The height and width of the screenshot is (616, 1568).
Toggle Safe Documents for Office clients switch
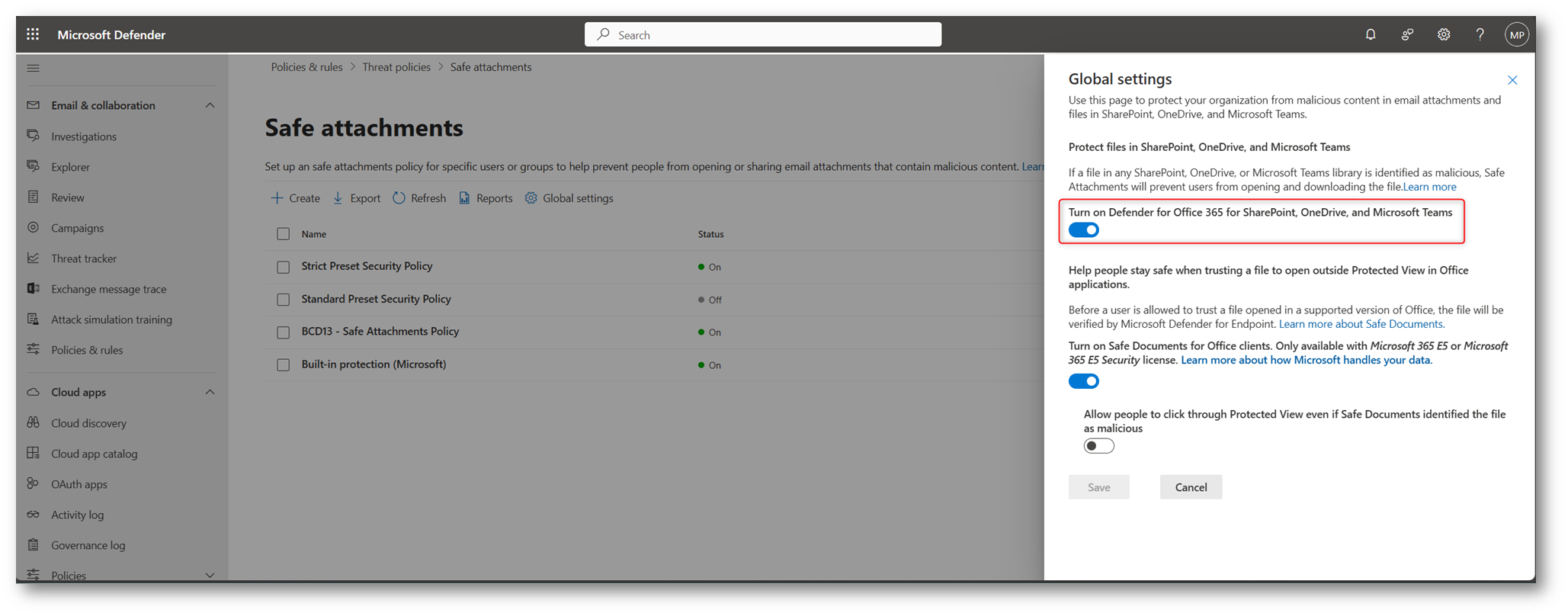pos(1083,381)
